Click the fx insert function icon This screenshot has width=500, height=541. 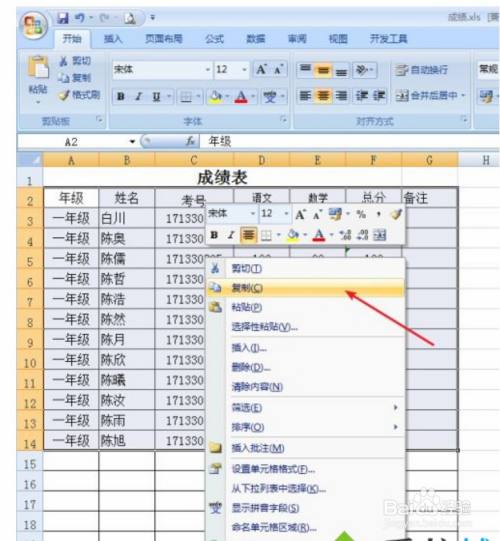[x=190, y=141]
